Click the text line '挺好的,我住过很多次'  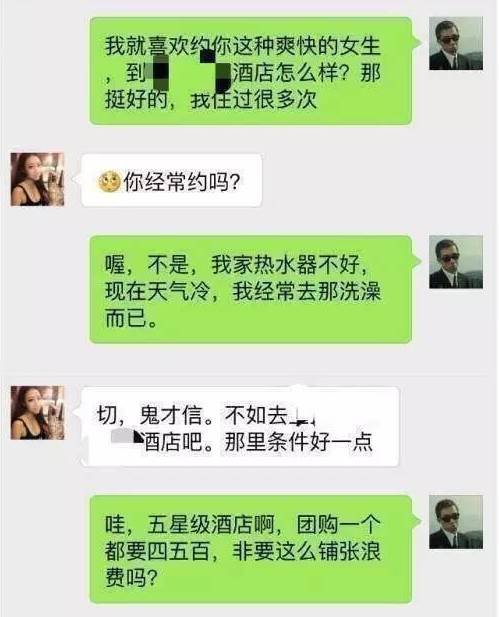[211, 100]
